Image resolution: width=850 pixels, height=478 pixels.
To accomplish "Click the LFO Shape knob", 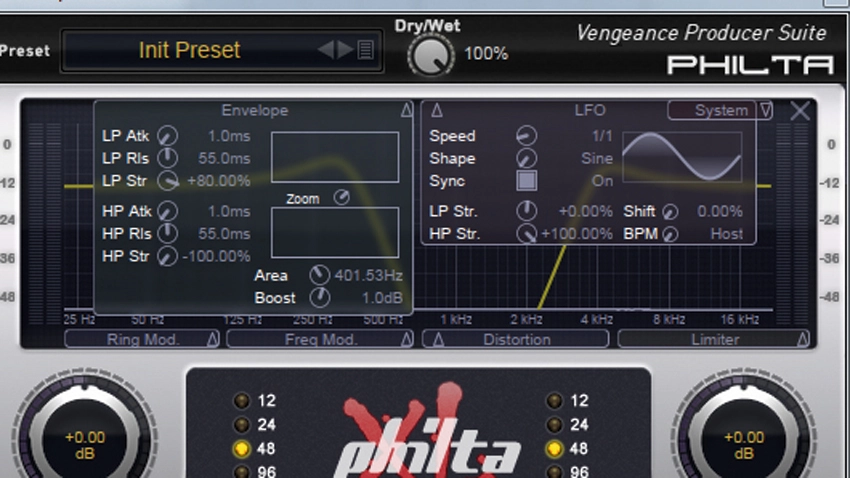I will click(526, 158).
